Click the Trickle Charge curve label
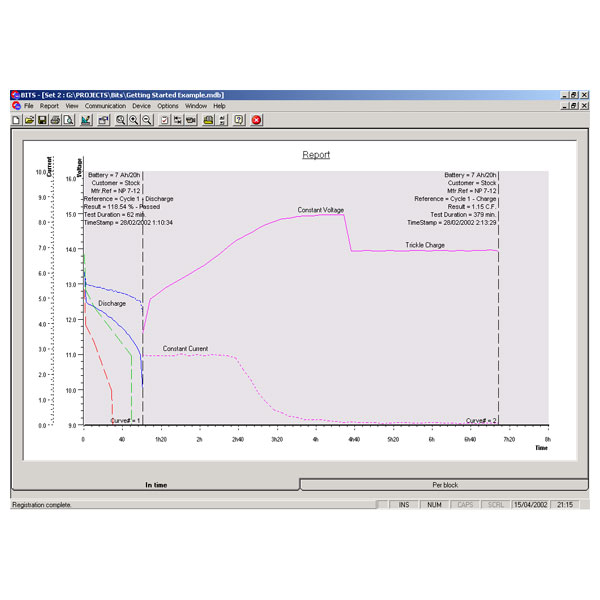The width and height of the screenshot is (600, 600). click(x=425, y=245)
